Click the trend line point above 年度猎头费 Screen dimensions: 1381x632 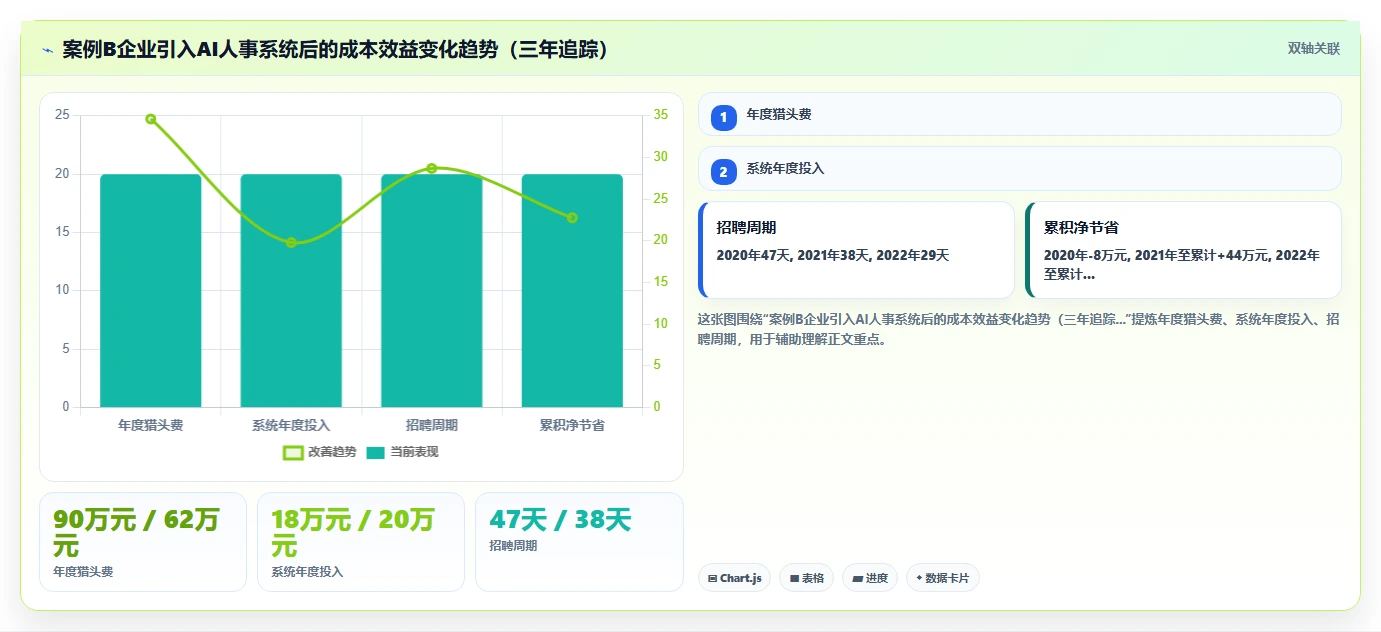(x=151, y=119)
